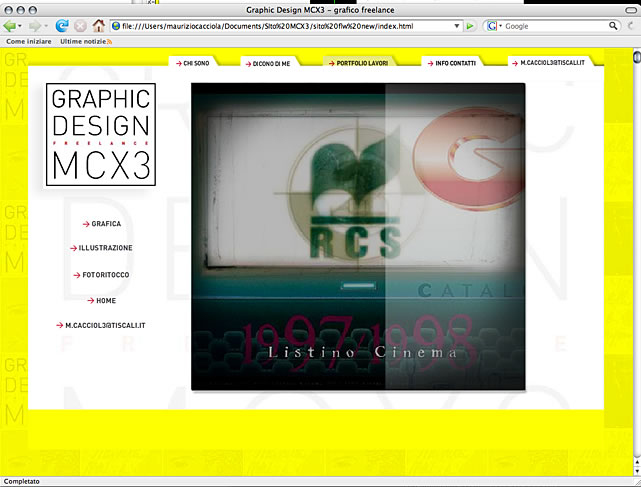Click the sidebar M.CACCIOL3@TISCALI.IT email link
641x487 pixels.
(101, 325)
